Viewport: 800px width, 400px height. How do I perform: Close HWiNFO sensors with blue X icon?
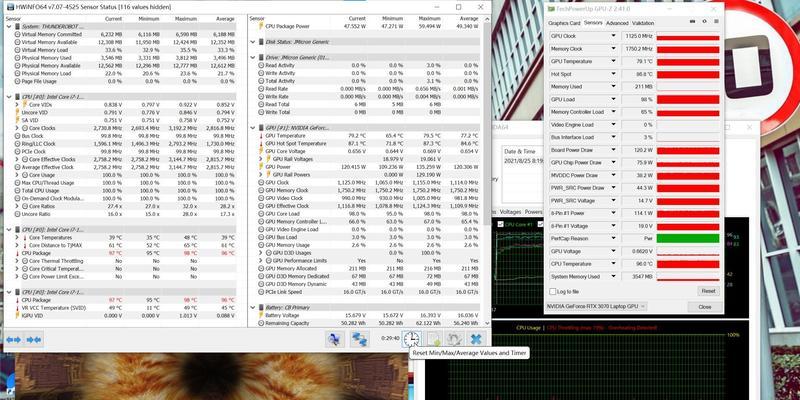(x=476, y=339)
